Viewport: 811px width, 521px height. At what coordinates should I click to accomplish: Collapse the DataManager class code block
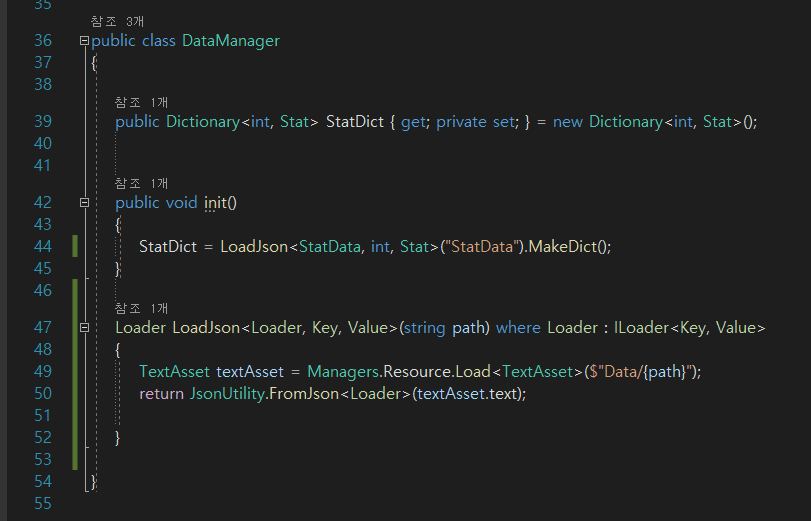[84, 41]
